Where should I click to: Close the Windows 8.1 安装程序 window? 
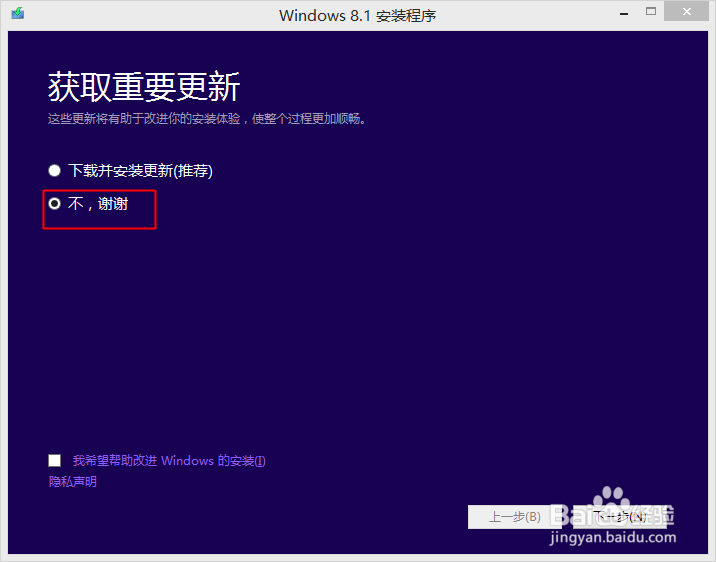coord(686,12)
